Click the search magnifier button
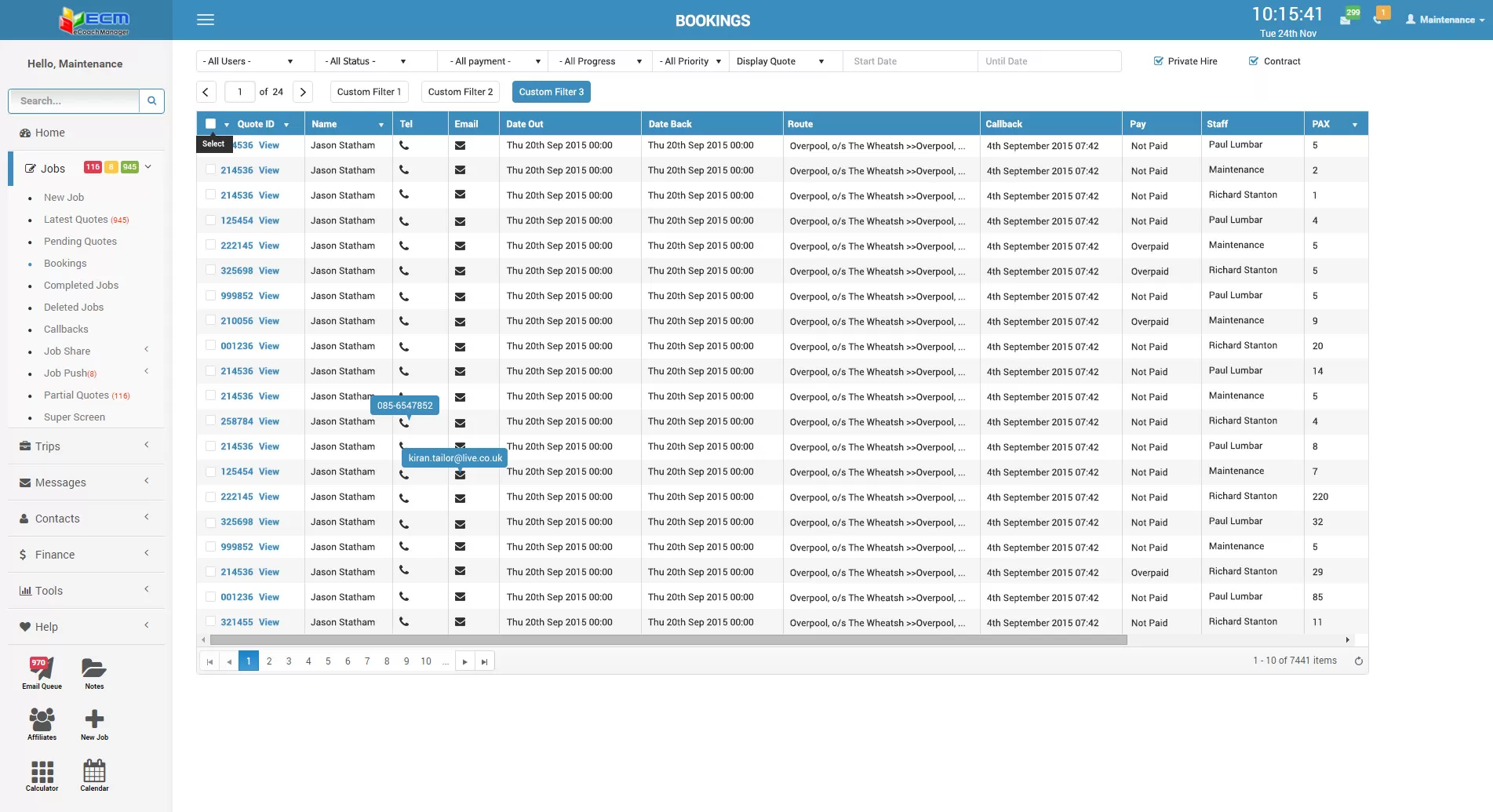 tap(151, 100)
